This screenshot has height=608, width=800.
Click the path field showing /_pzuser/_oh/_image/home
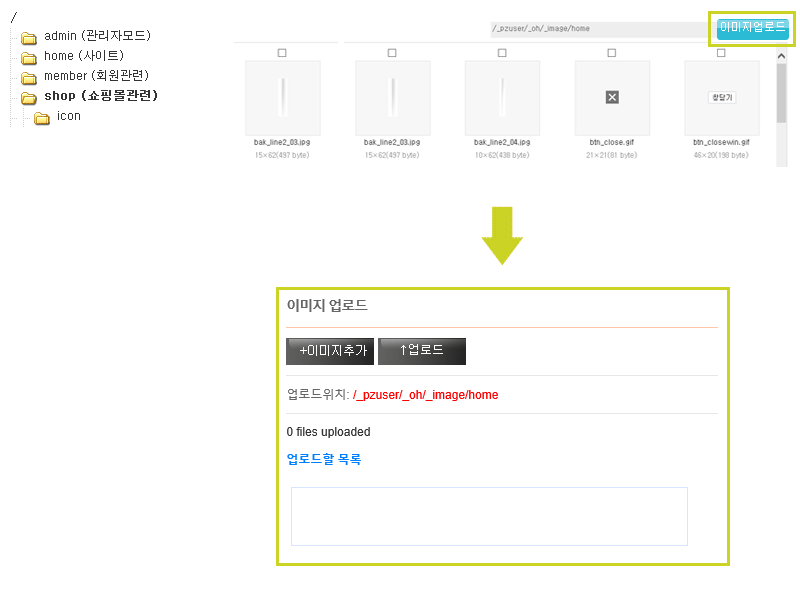pyautogui.click(x=598, y=29)
